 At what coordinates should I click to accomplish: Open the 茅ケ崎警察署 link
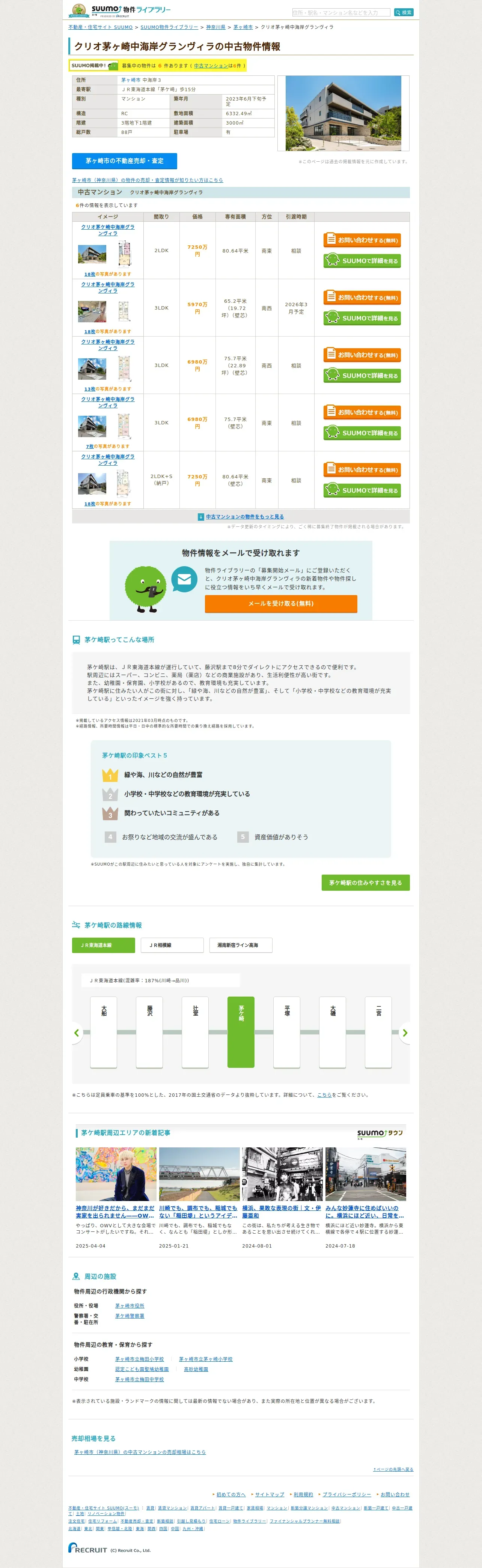pos(130,1316)
